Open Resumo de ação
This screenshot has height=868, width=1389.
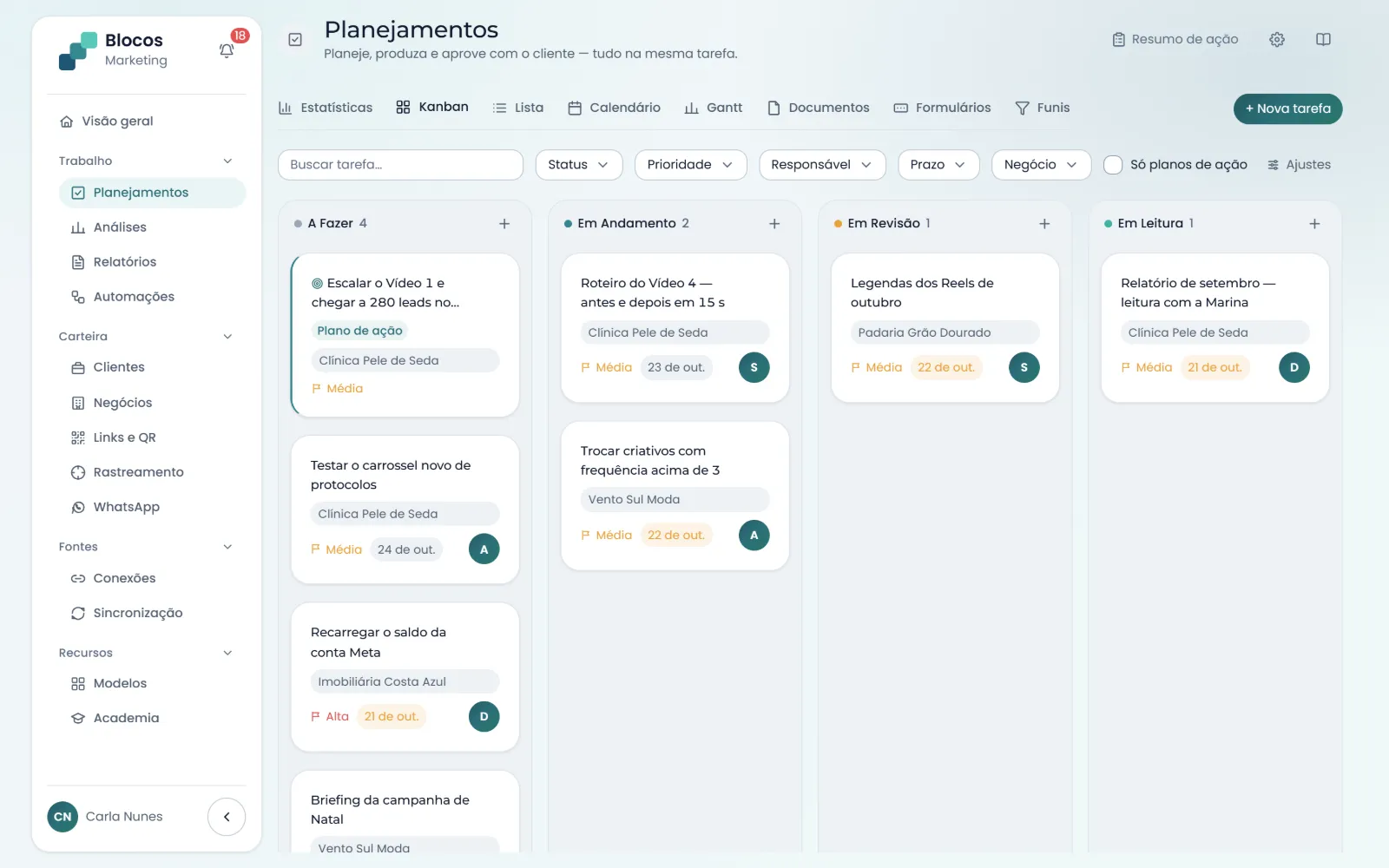point(1175,39)
